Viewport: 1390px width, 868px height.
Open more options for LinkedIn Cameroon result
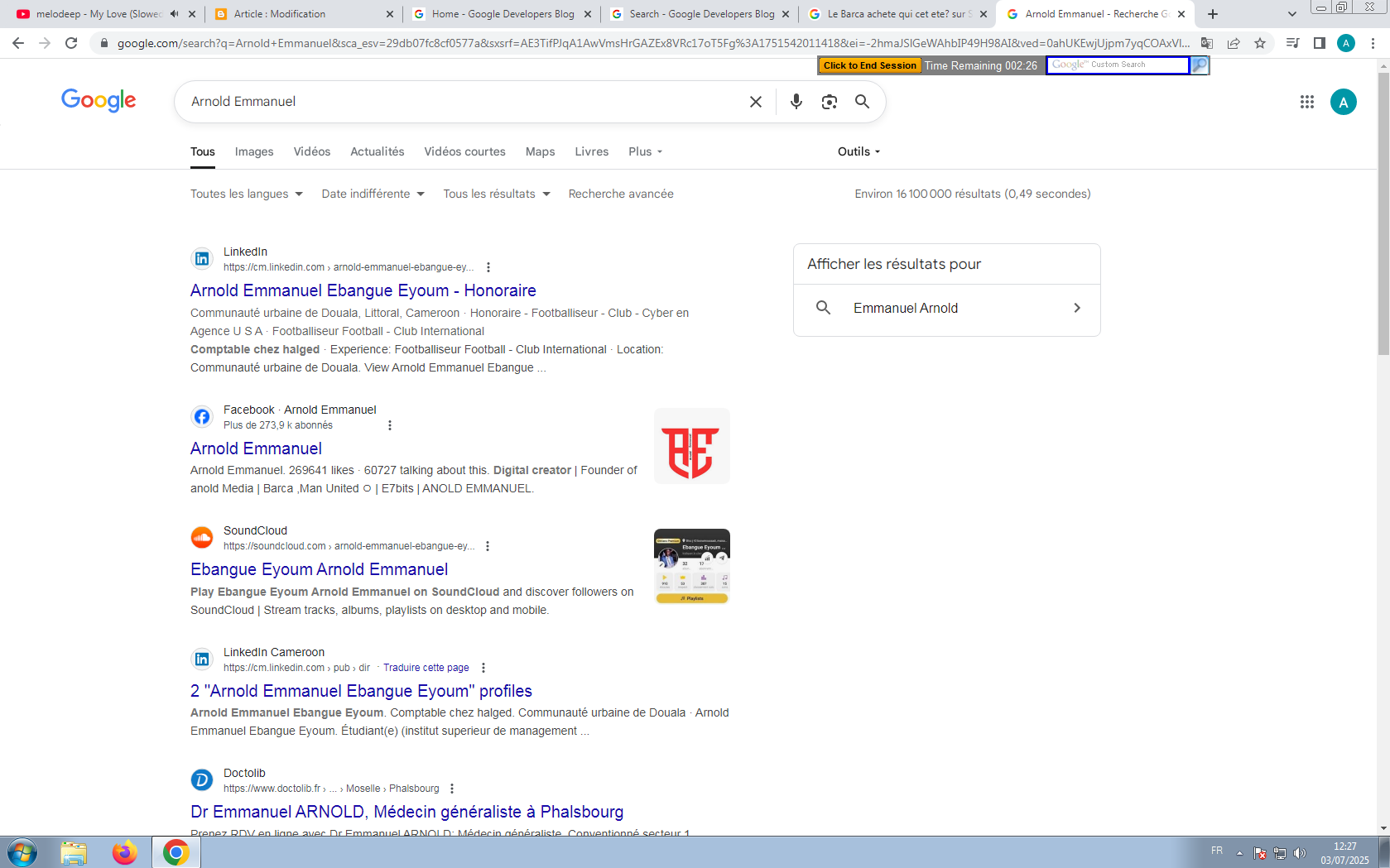tap(483, 668)
